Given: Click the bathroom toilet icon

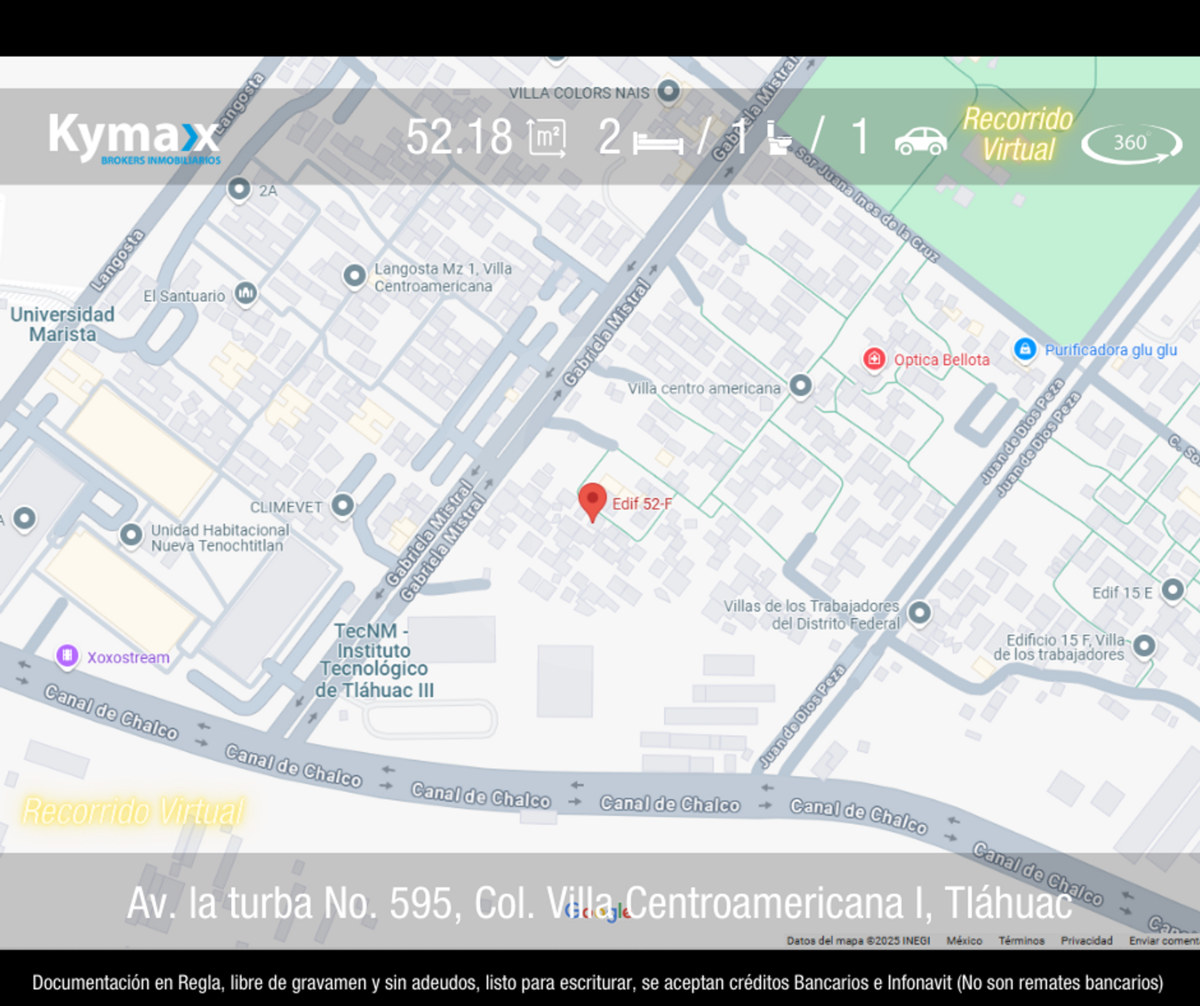Looking at the screenshot, I should 779,137.
